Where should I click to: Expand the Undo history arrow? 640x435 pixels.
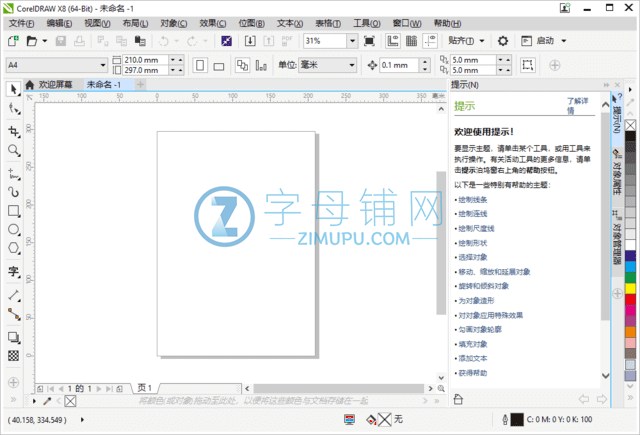pos(176,41)
